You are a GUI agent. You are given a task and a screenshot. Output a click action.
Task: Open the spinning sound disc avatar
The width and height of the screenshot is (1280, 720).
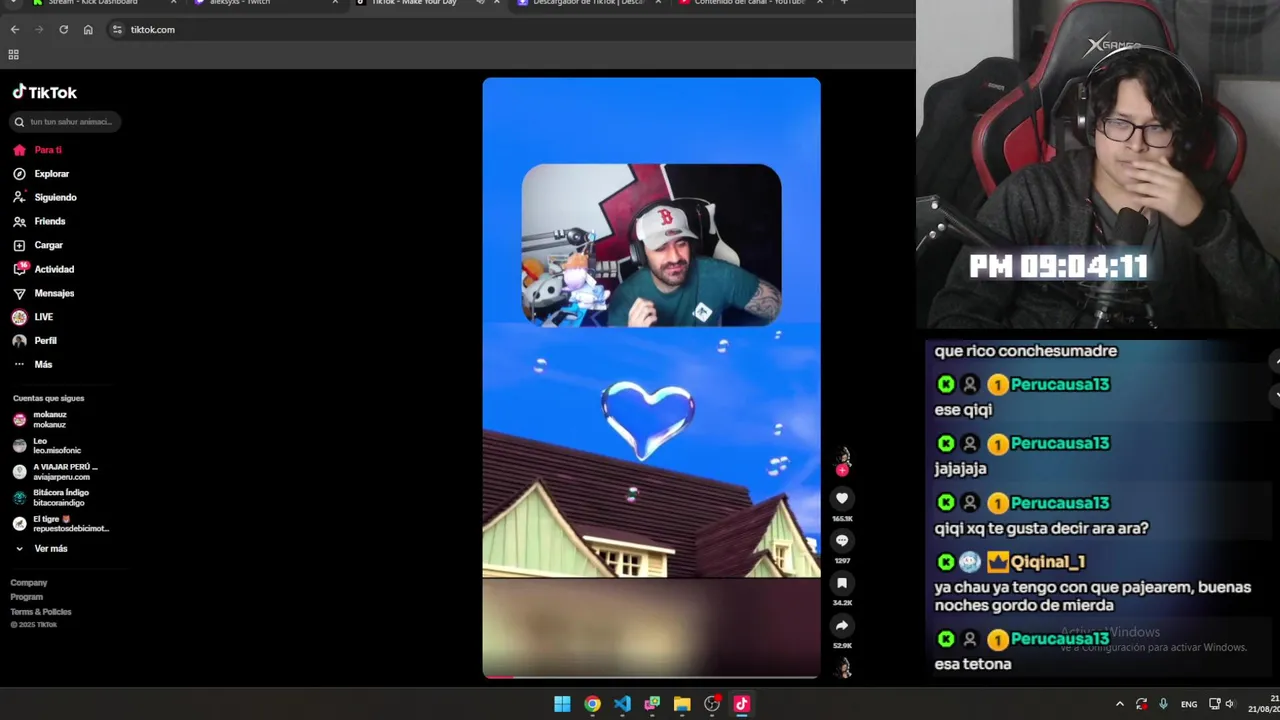[843, 668]
